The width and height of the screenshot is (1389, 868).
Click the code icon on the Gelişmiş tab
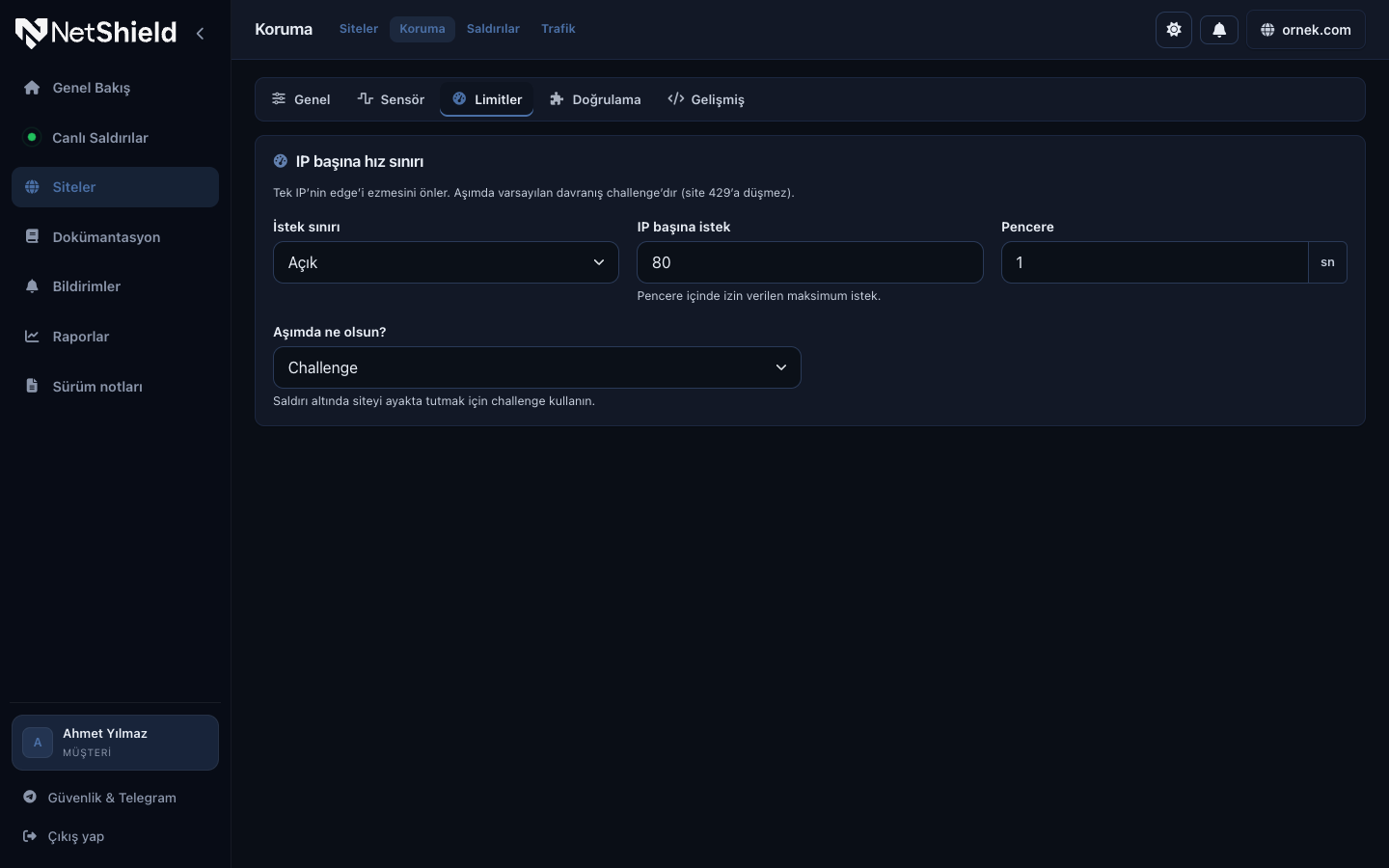(676, 98)
